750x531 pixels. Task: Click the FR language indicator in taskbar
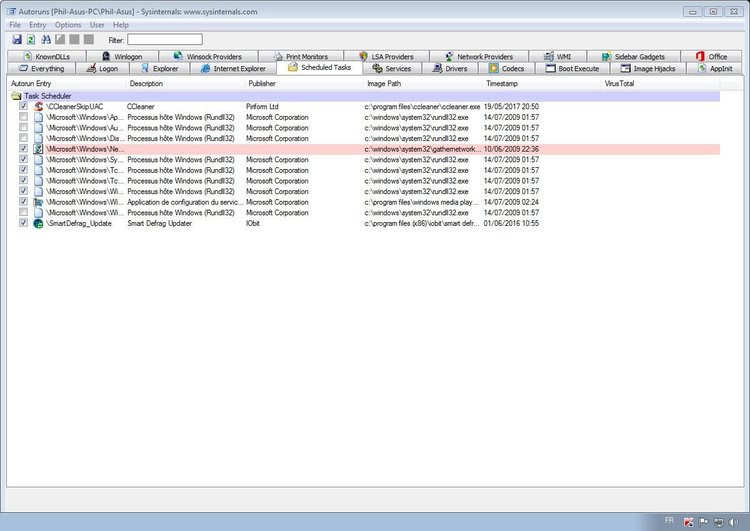coord(669,520)
